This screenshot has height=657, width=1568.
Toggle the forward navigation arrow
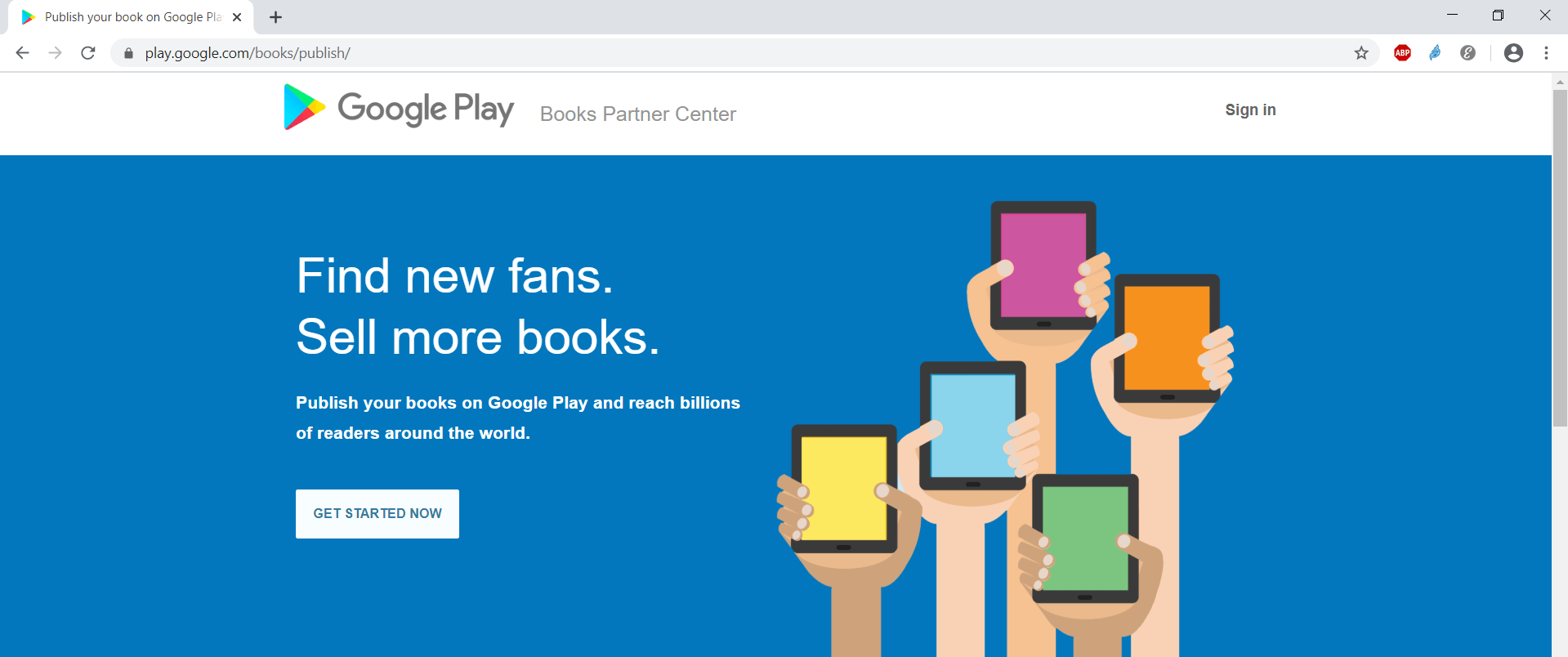[x=55, y=52]
